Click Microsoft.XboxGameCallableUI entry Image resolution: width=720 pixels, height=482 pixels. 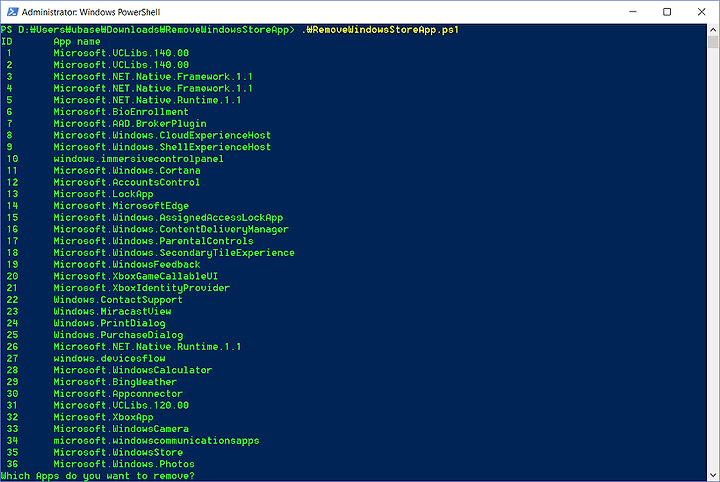click(x=135, y=276)
